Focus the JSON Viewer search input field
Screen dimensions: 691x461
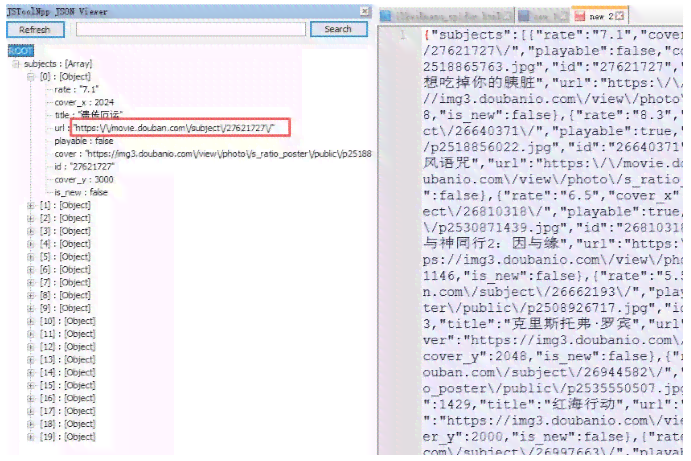click(190, 29)
